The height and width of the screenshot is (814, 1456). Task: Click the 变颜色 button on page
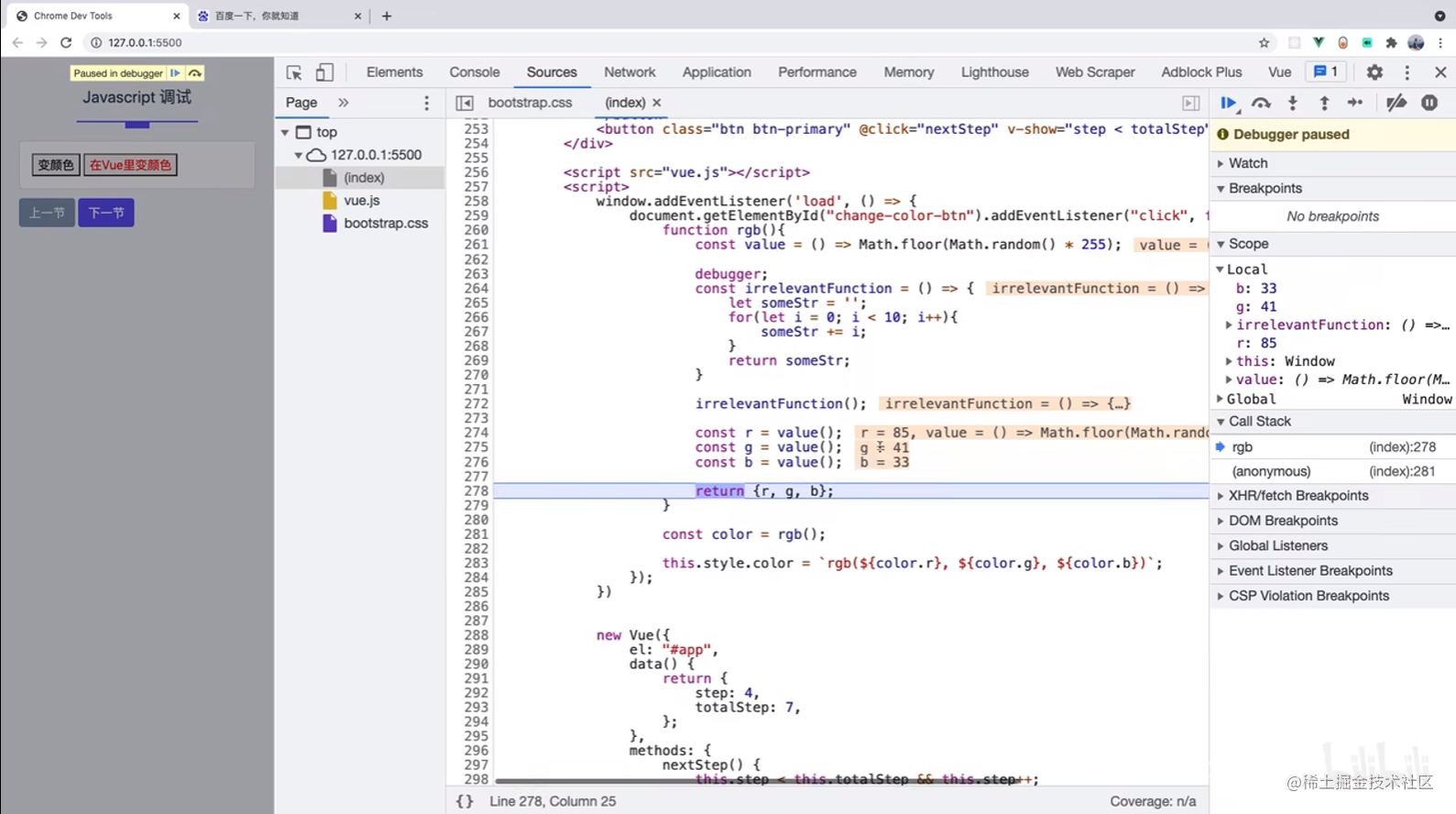click(56, 165)
